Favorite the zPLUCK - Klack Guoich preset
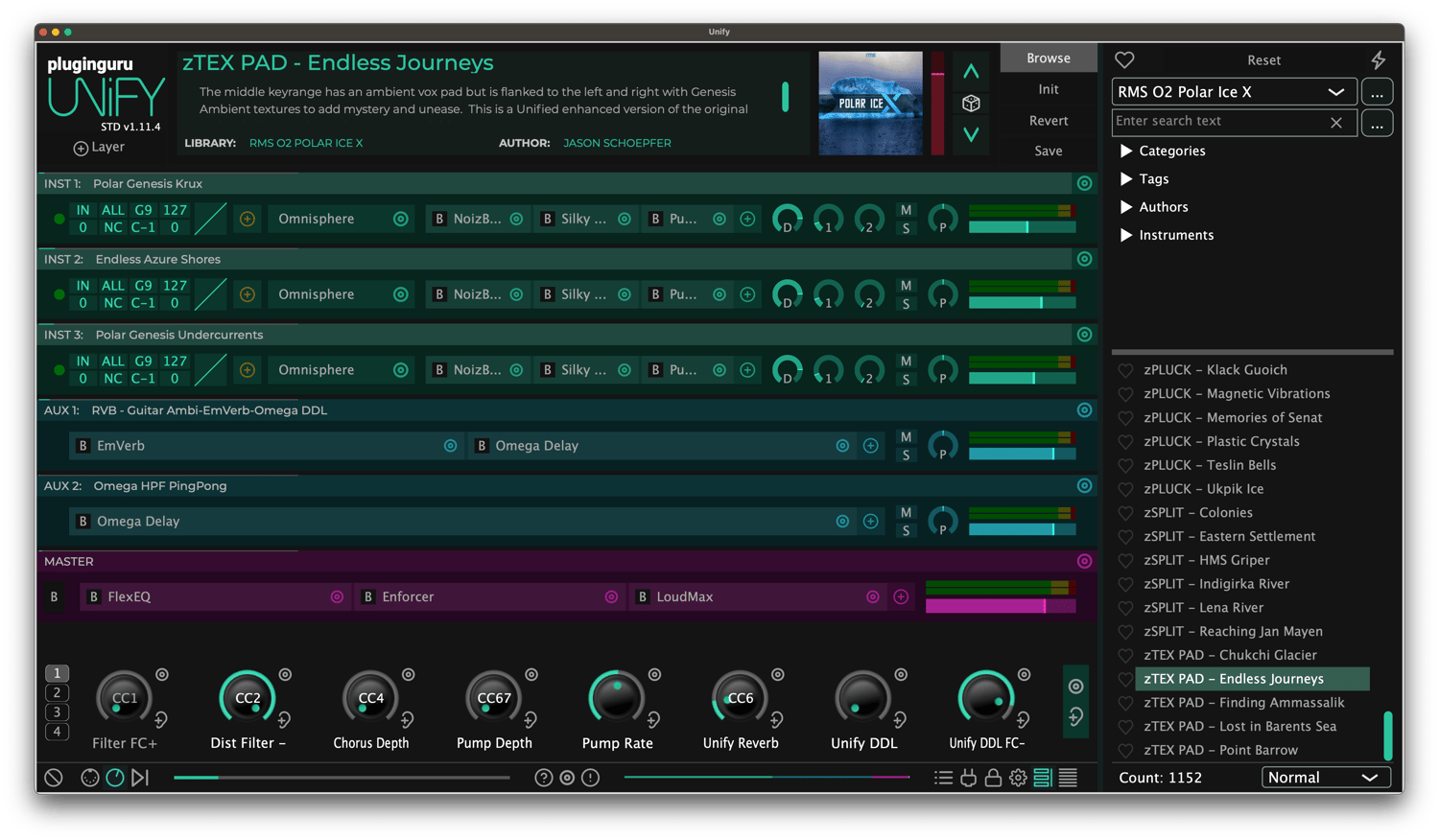 click(1125, 370)
